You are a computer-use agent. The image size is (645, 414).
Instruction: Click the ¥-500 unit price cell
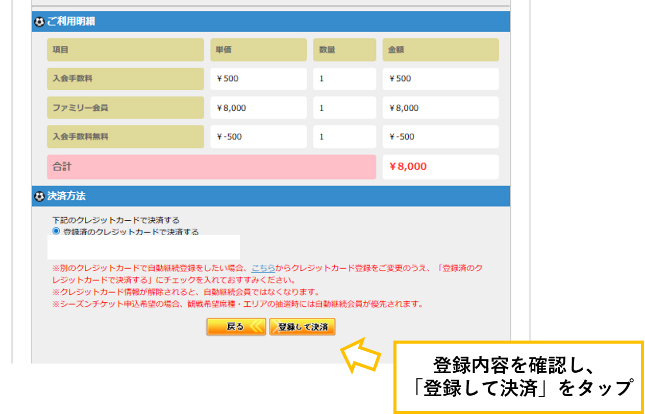pyautogui.click(x=258, y=137)
